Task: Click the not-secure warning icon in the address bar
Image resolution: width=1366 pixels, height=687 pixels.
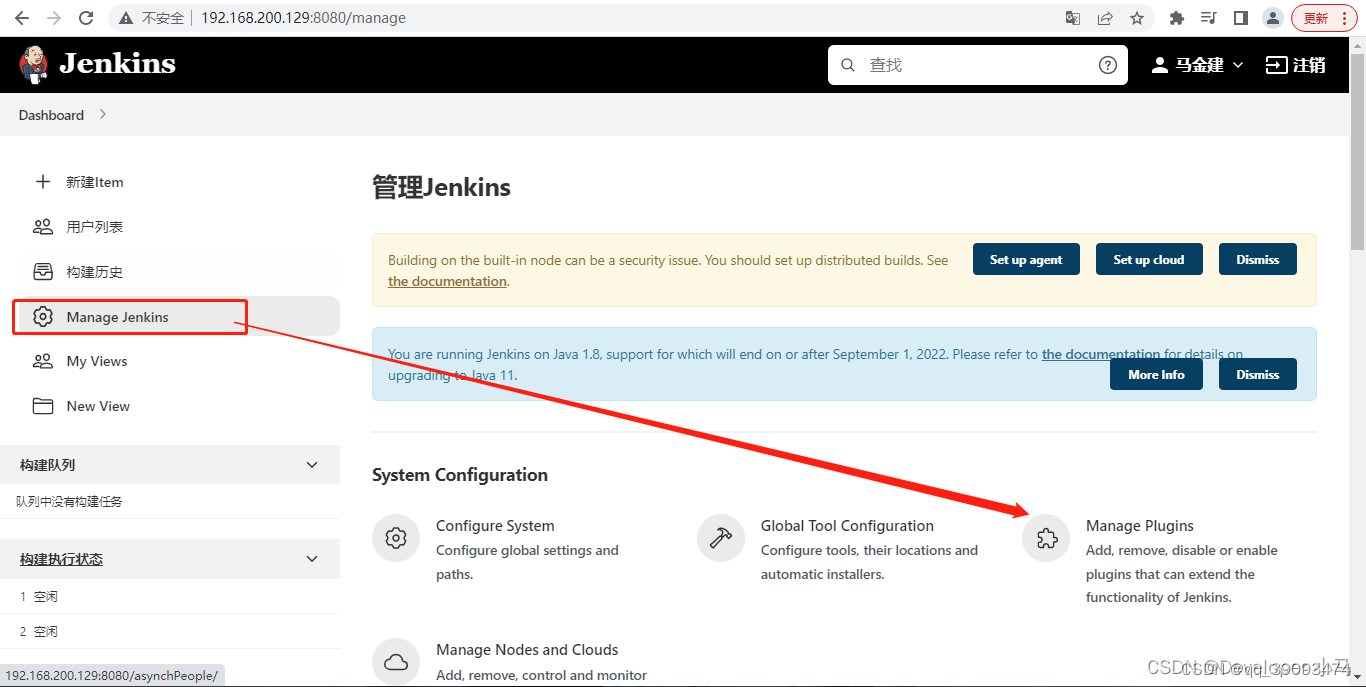Action: click(126, 18)
